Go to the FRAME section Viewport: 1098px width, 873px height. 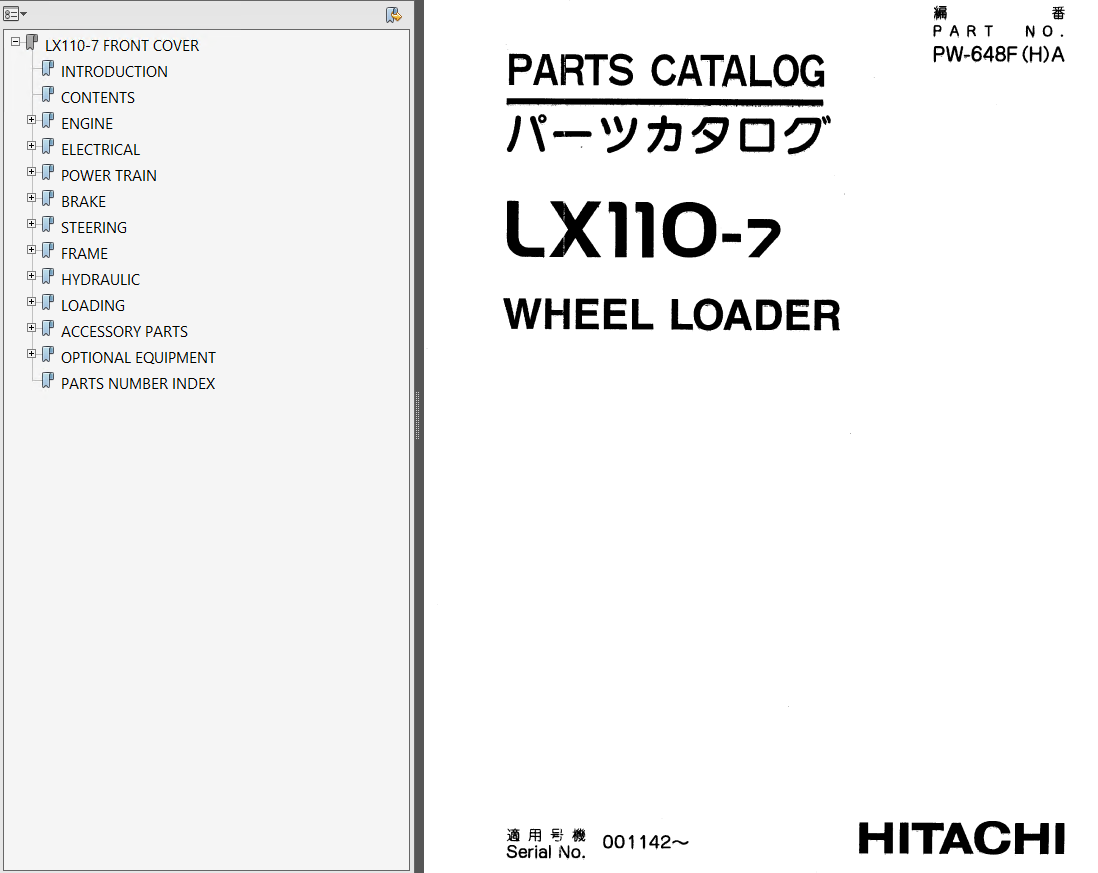[x=84, y=253]
